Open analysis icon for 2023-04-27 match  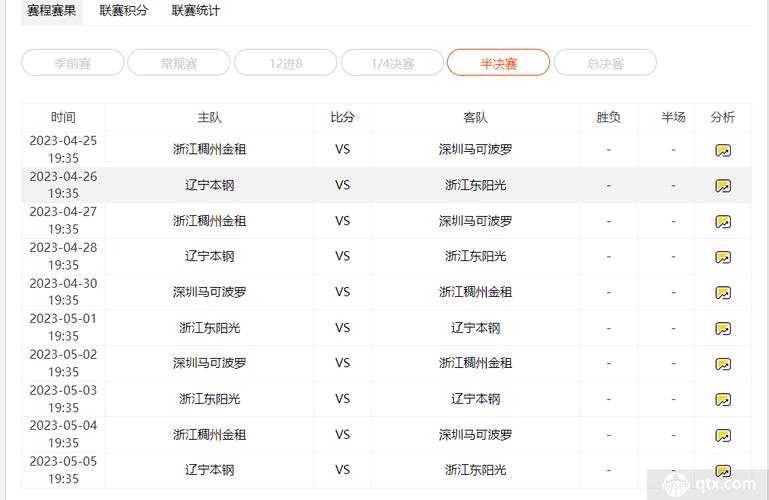[x=722, y=222]
